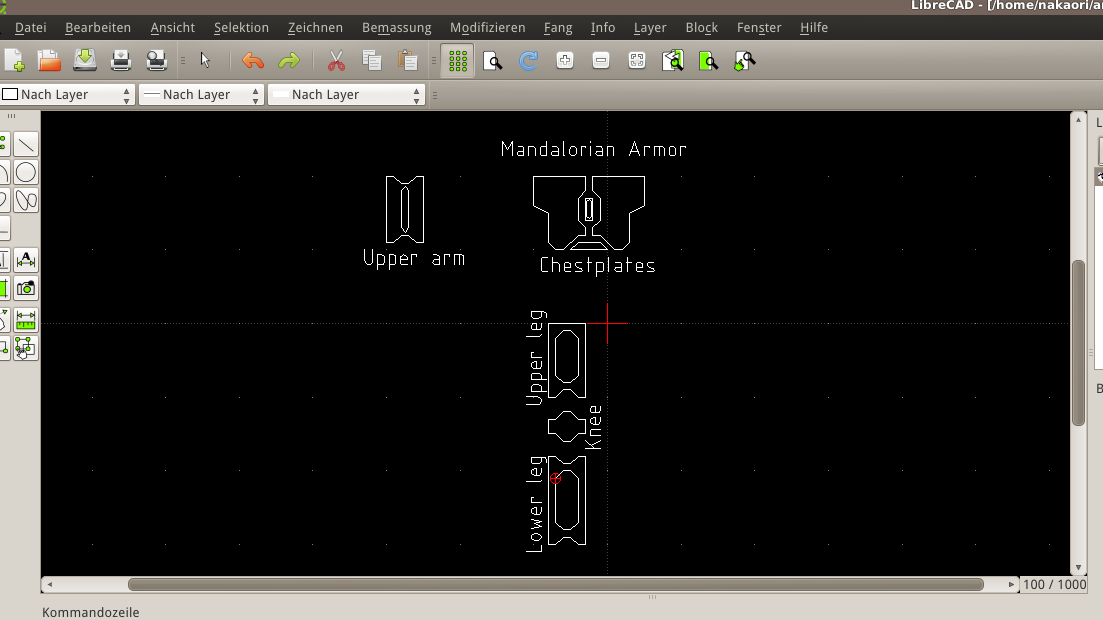Open the Layer menu

[x=650, y=27]
